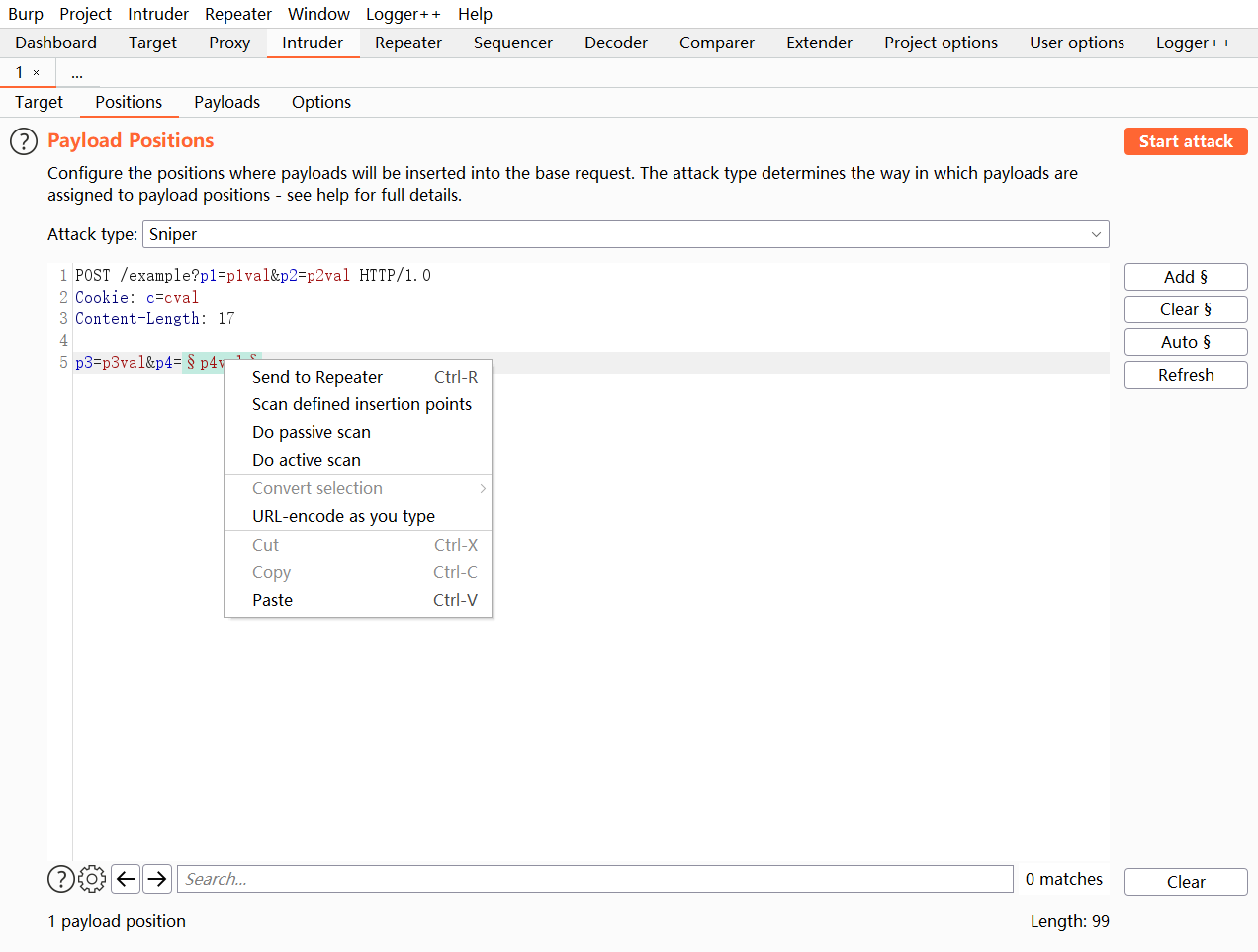The height and width of the screenshot is (952, 1258).
Task: Switch to the Decoder tab
Action: (616, 43)
